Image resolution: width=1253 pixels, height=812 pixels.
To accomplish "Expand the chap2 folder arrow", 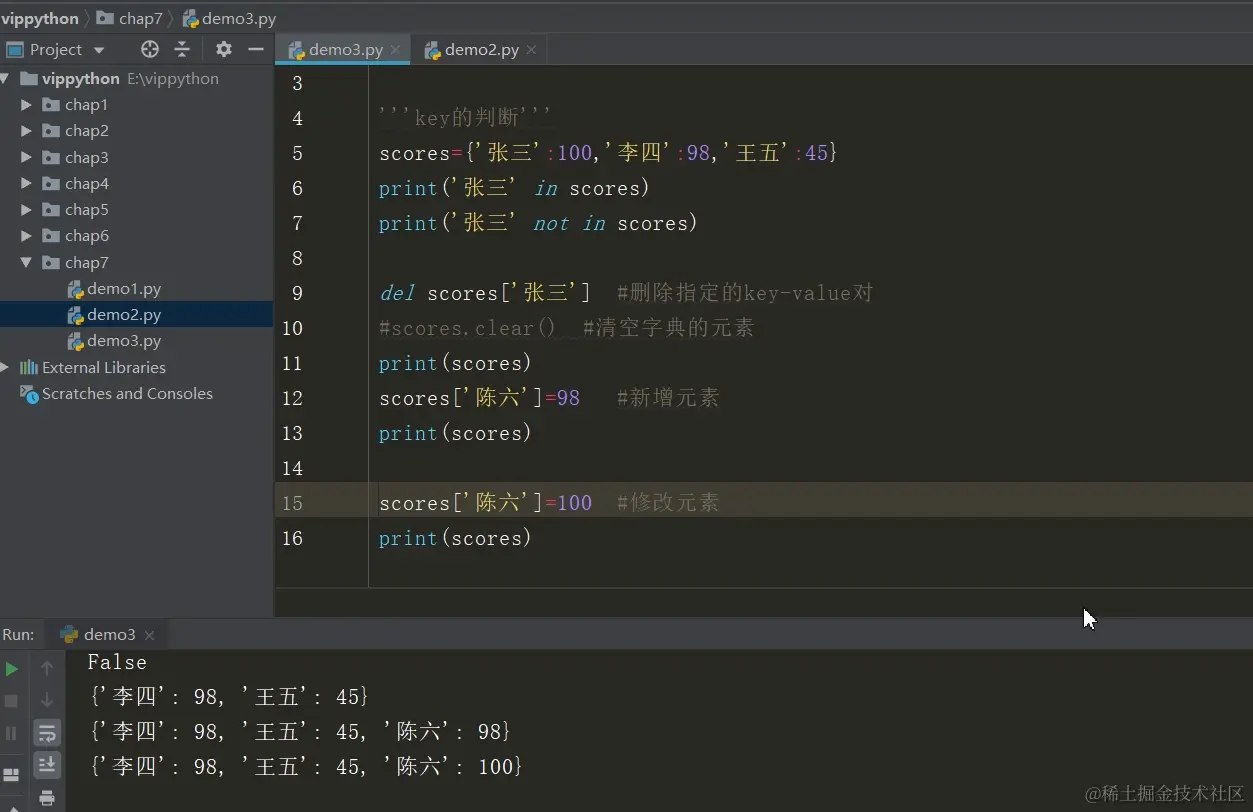I will click(27, 130).
